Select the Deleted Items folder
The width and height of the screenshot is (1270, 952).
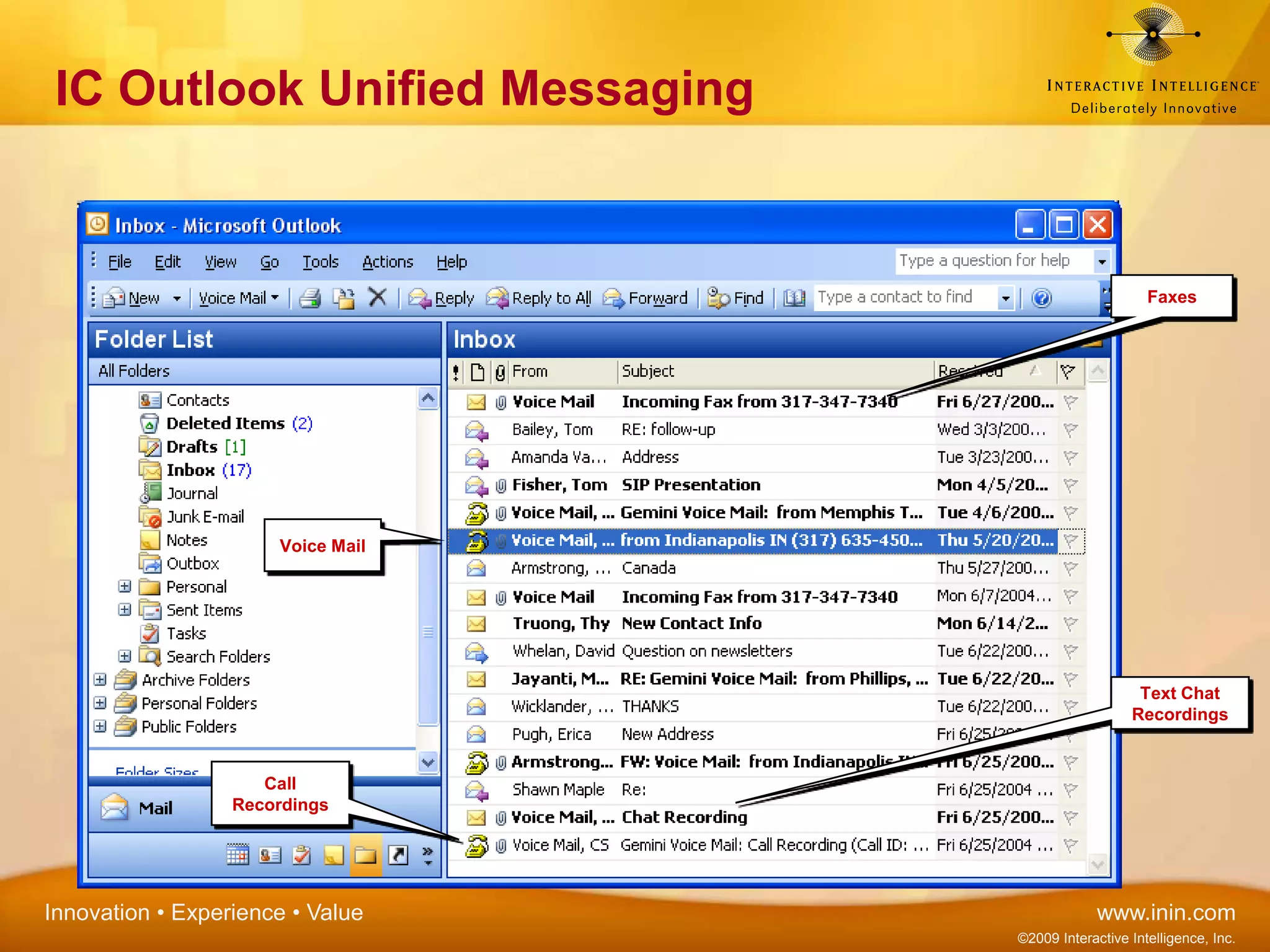coord(226,423)
